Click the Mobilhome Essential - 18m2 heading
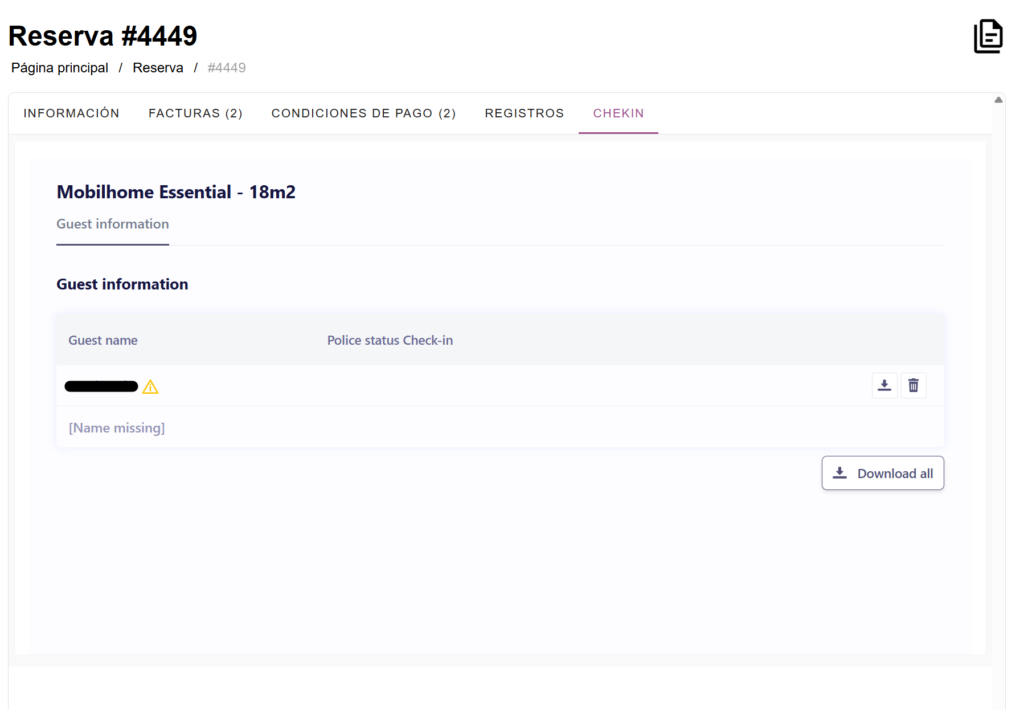The image size is (1024, 710). (176, 192)
